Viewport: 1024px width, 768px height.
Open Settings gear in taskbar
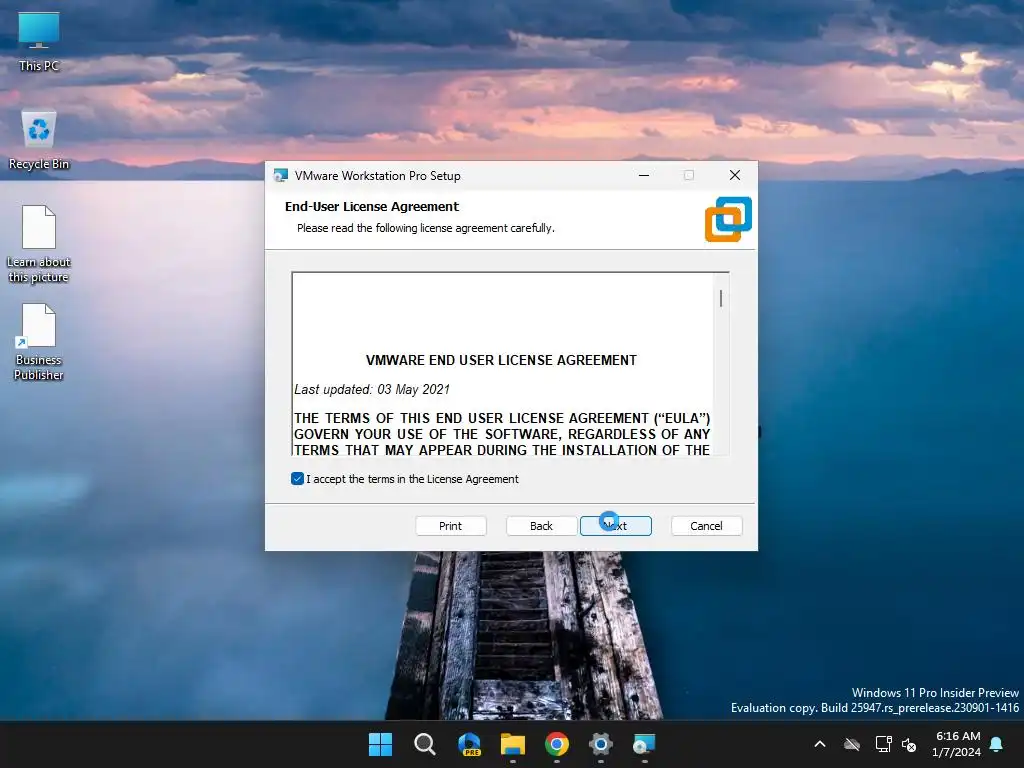pos(601,744)
